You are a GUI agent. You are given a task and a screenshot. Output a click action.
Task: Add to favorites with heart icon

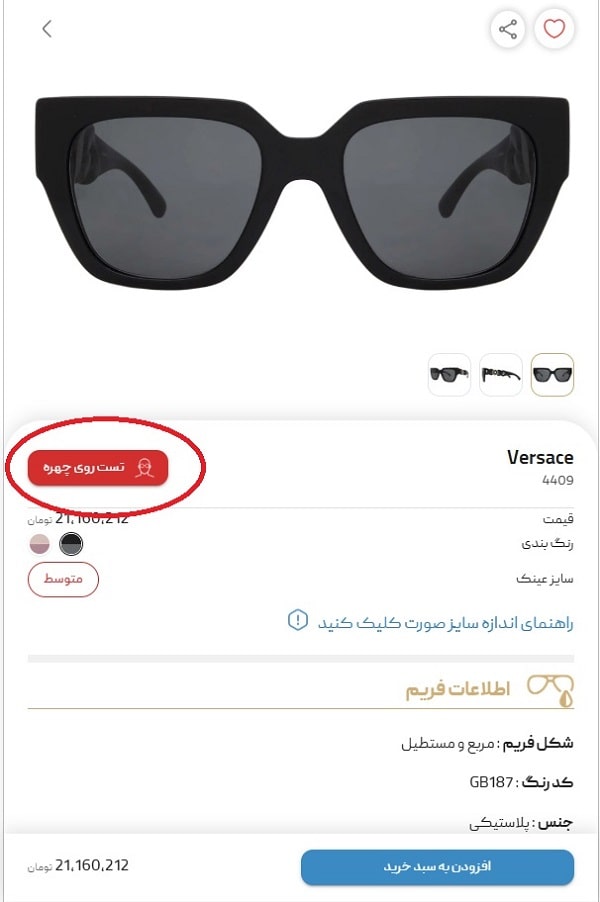tap(554, 29)
